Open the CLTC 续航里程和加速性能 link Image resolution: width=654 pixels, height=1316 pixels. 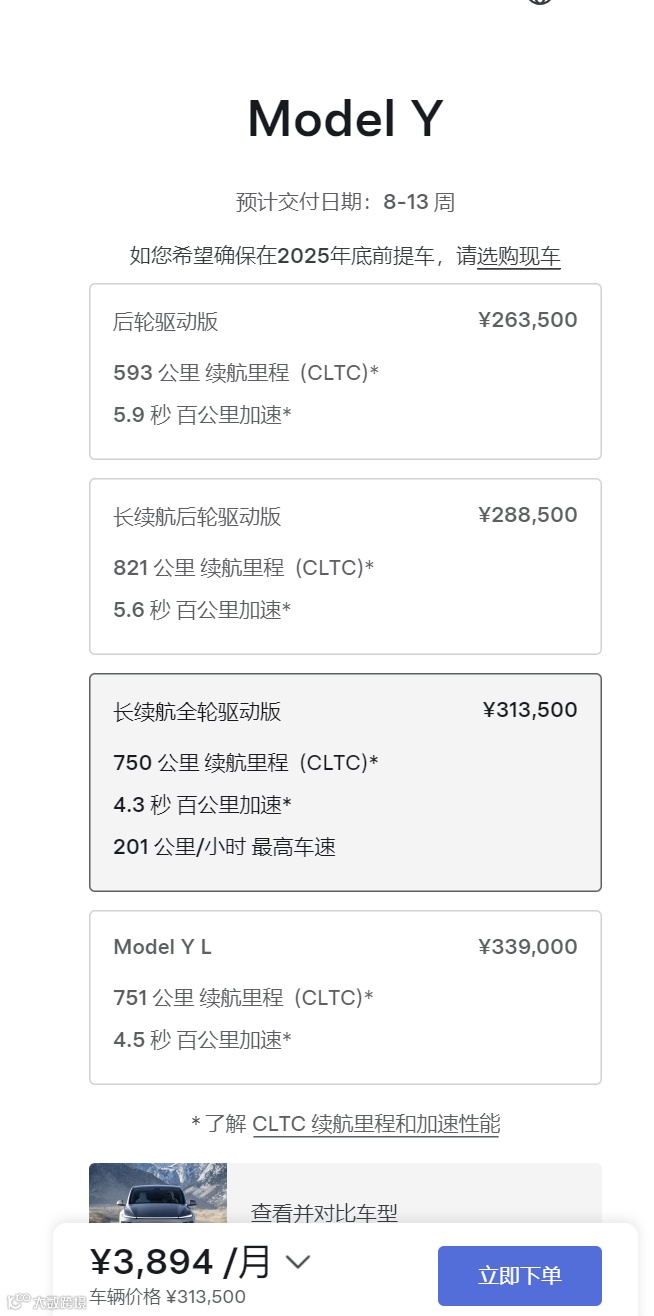[x=376, y=1124]
